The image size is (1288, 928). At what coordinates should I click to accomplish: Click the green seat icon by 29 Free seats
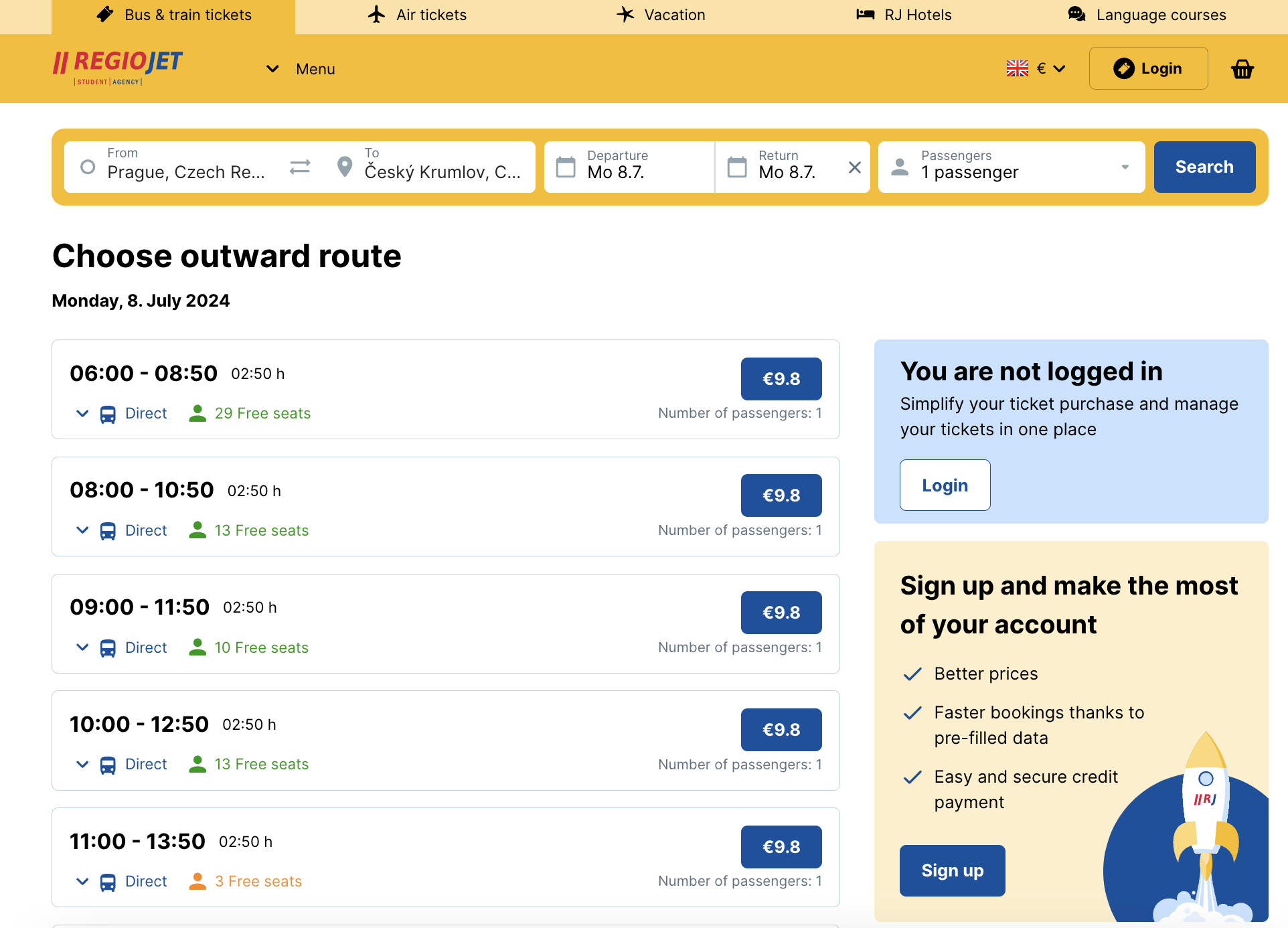tap(197, 413)
